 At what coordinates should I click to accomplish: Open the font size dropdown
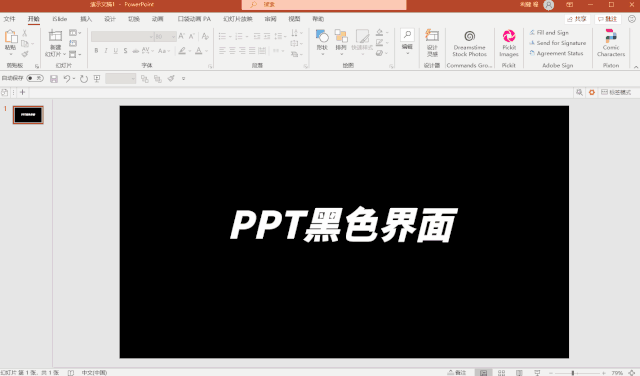click(x=173, y=37)
